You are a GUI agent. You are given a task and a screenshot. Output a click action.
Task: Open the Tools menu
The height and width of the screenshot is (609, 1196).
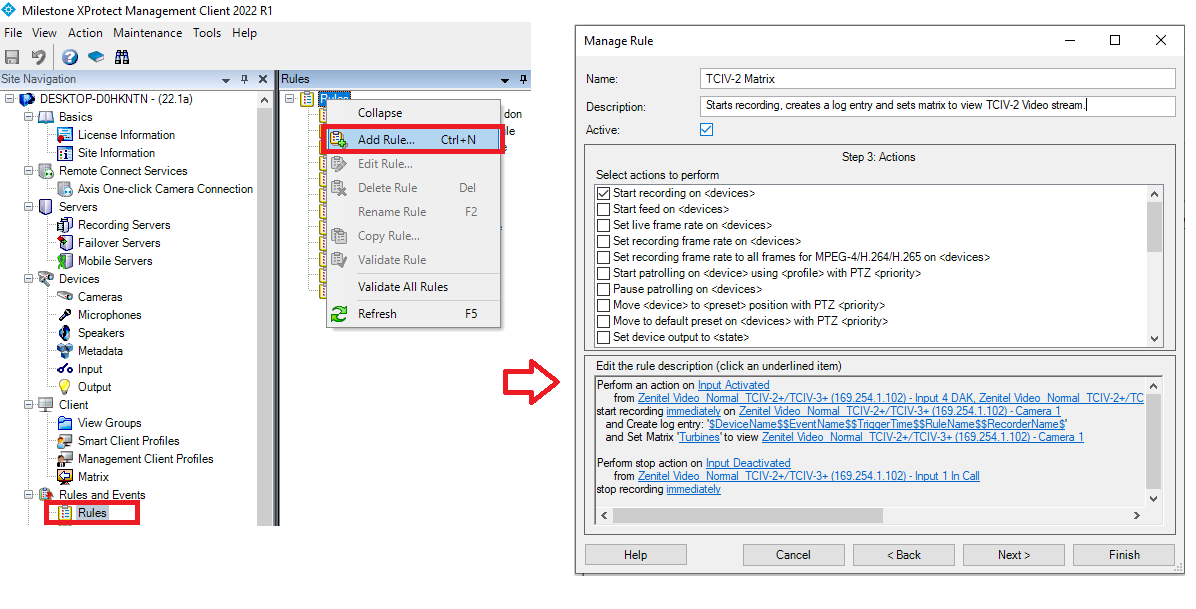coord(207,33)
